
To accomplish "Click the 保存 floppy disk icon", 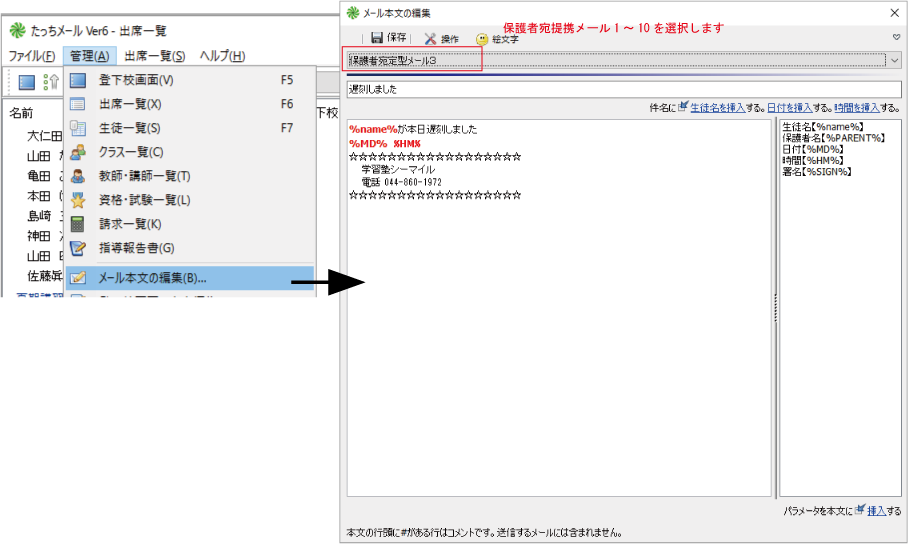I will coord(377,38).
